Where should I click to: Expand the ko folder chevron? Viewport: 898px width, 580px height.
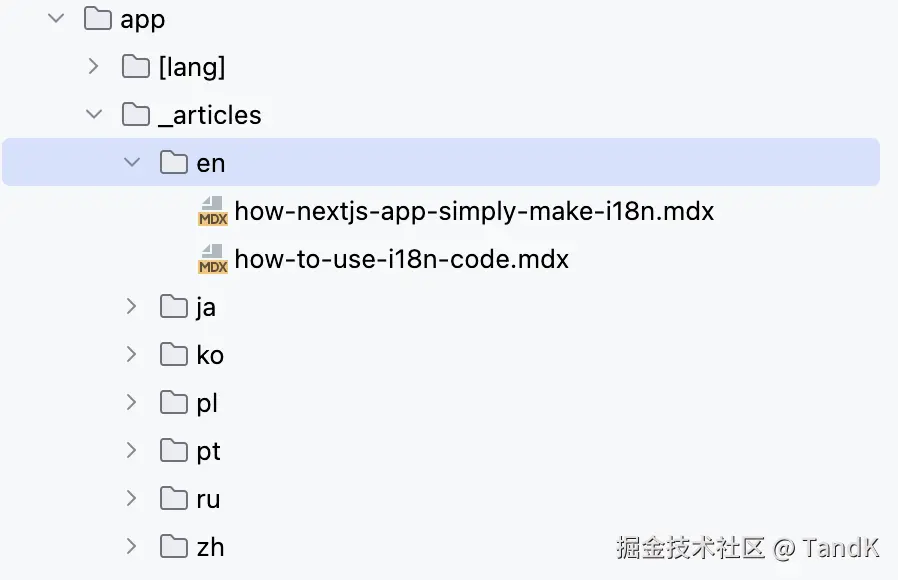131,354
